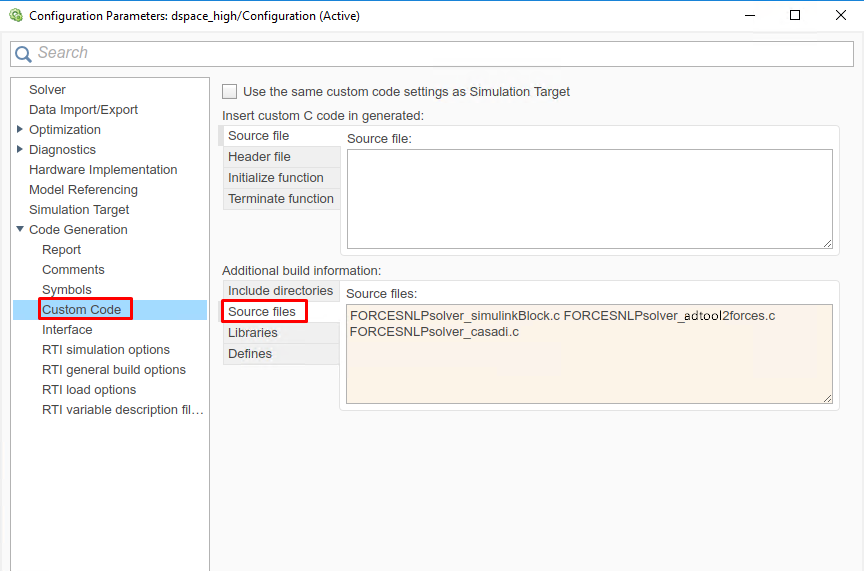Screen dimensions: 864x571
Task: Go to RTI simulation options
Action: click(105, 350)
